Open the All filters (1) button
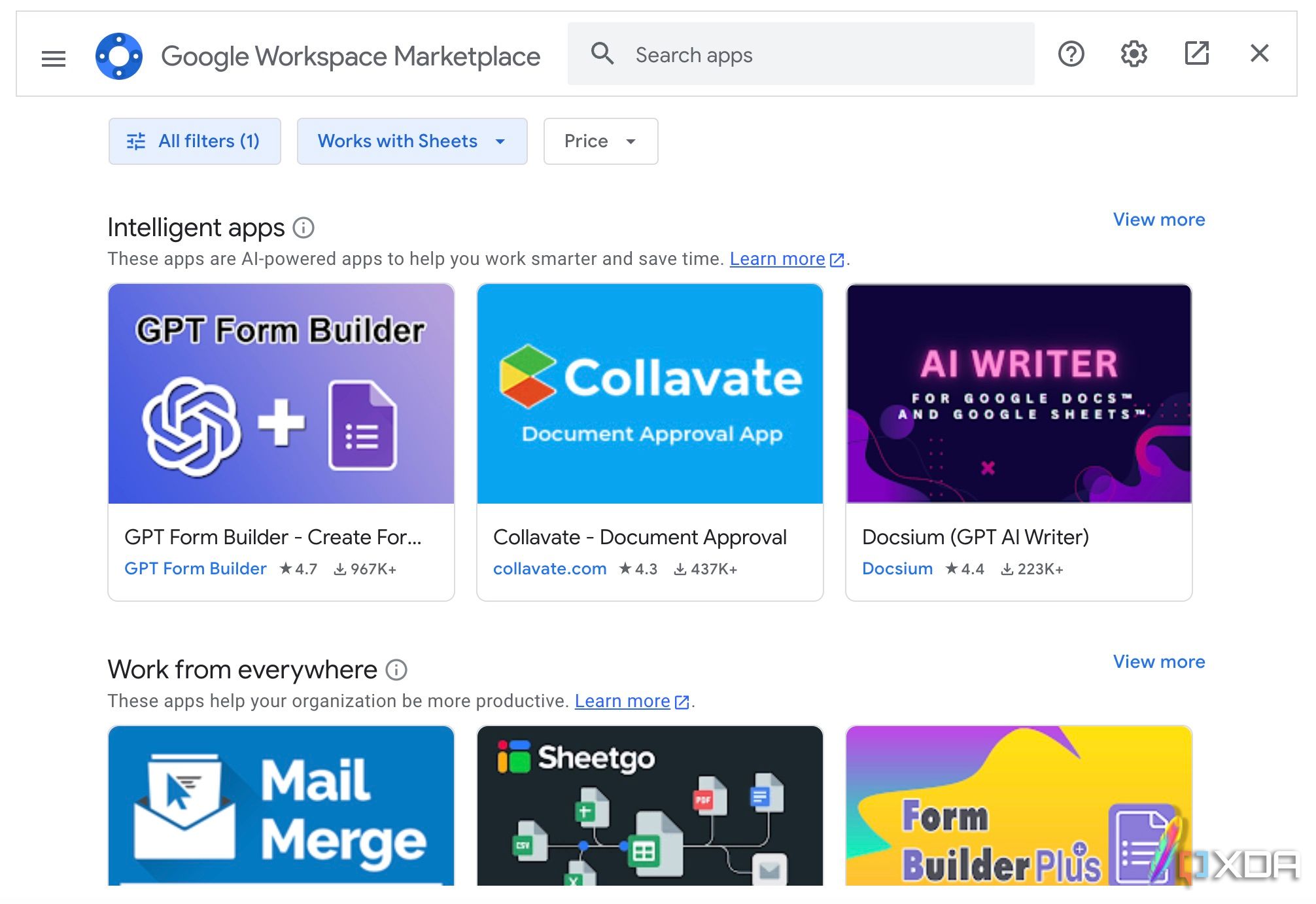This screenshot has height=904, width=1316. (195, 141)
